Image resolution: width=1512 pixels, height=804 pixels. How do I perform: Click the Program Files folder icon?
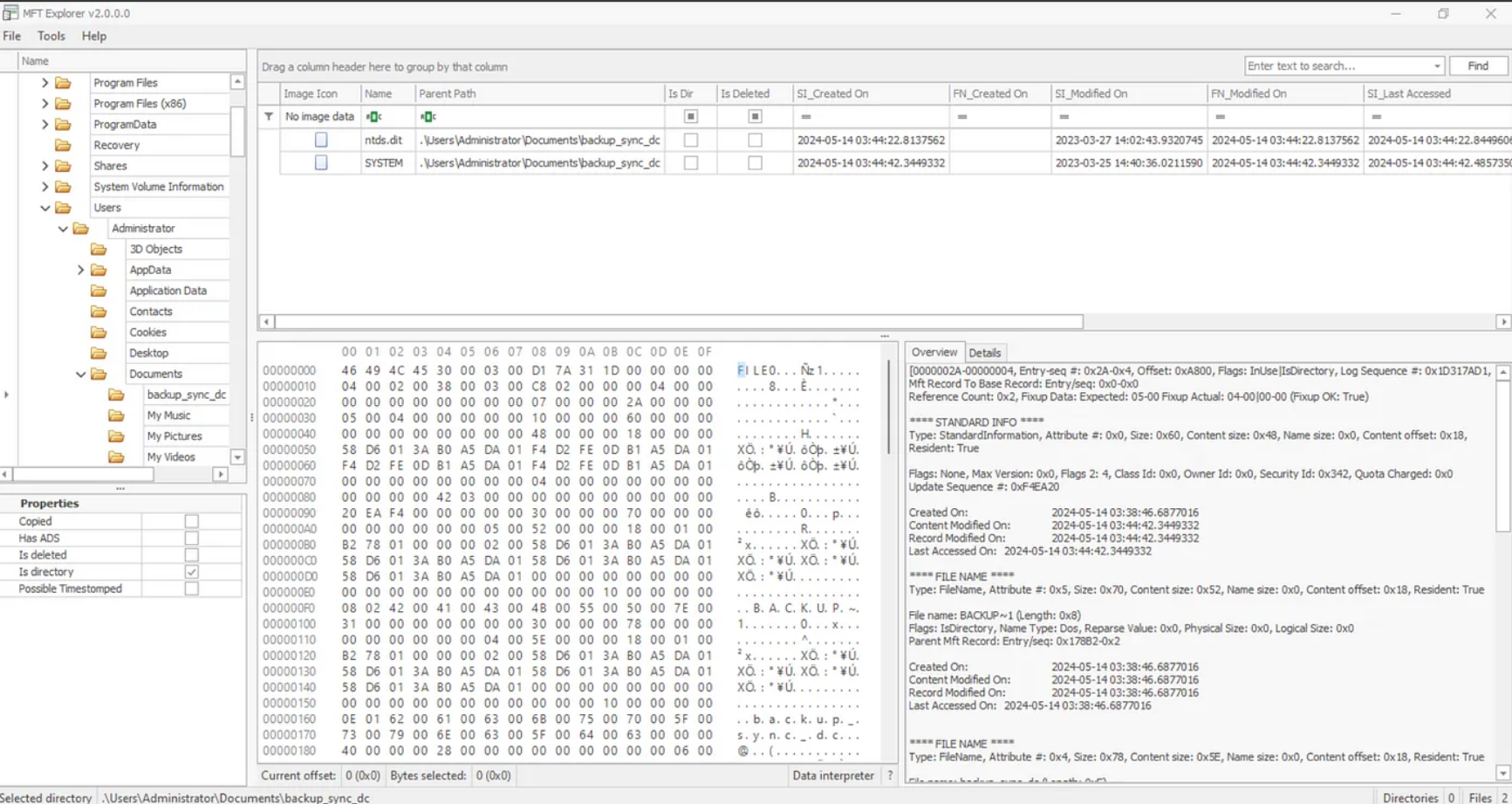[x=63, y=82]
